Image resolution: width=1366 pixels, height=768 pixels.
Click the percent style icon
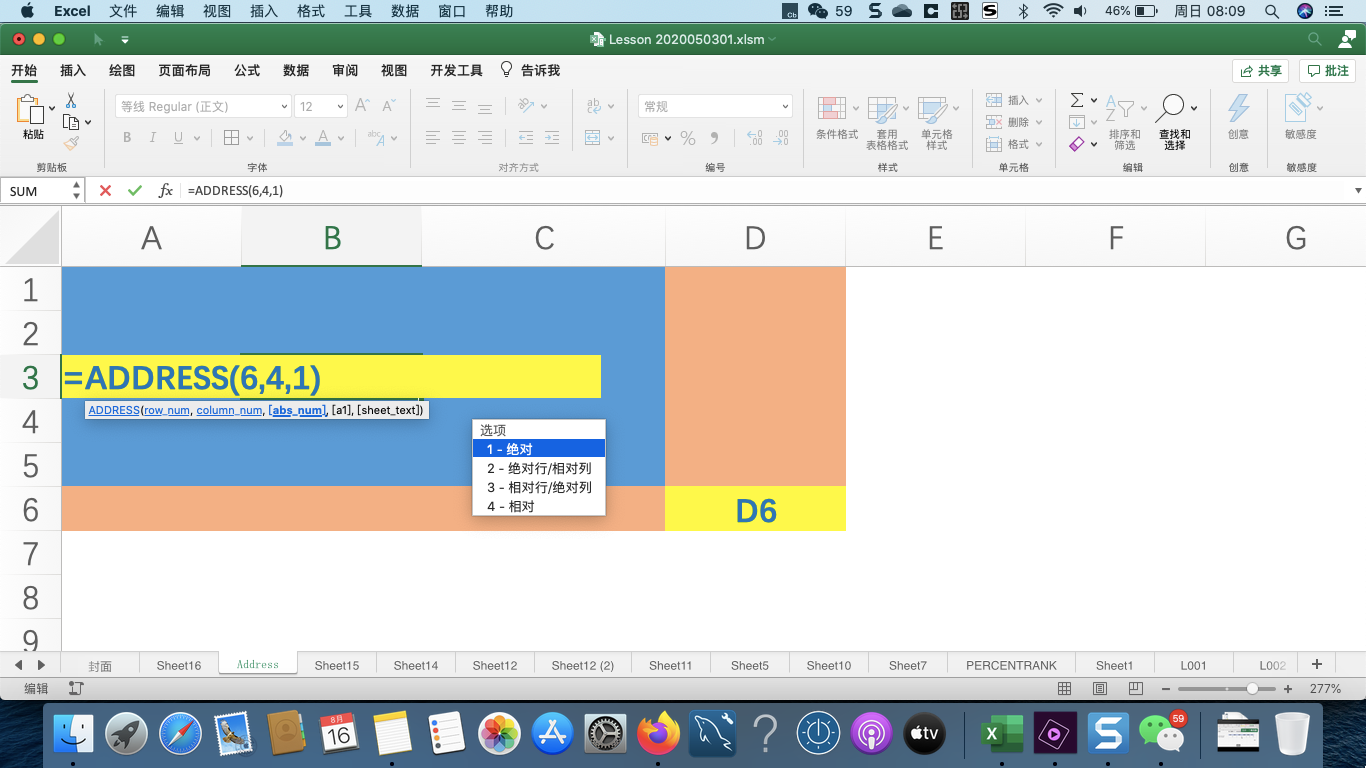688,138
